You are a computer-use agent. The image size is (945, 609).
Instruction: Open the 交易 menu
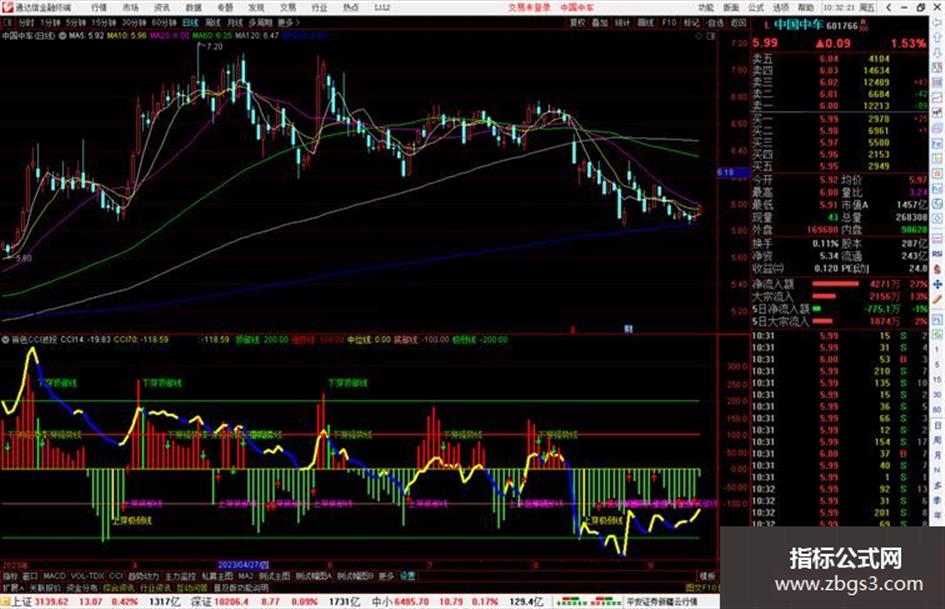(288, 7)
